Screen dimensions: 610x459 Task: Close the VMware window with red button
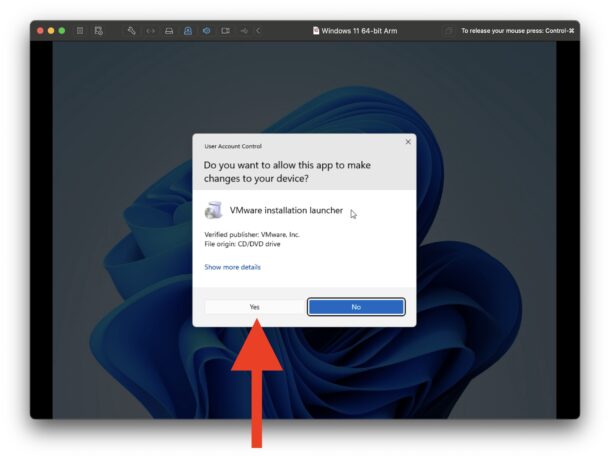tap(40, 31)
